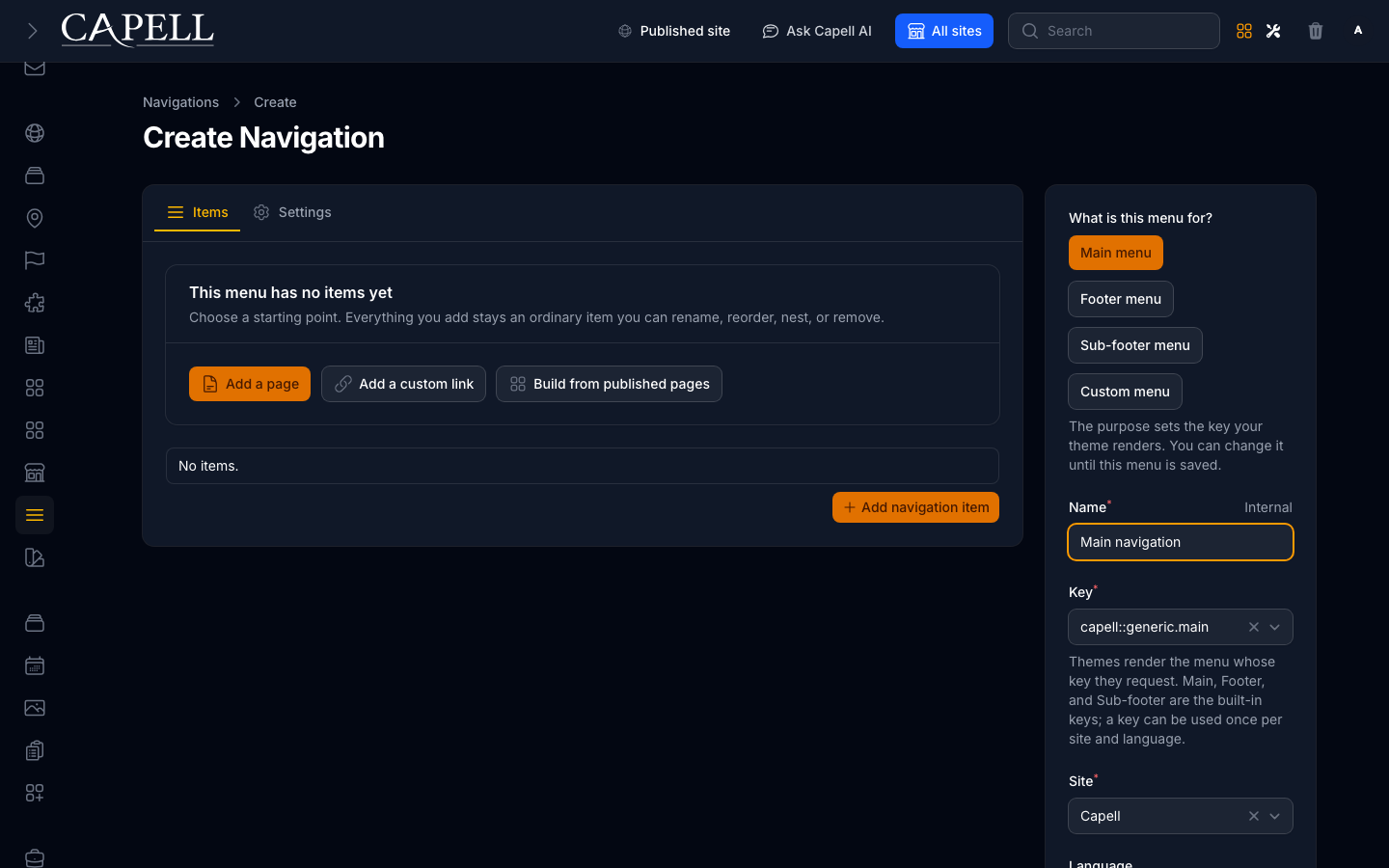Select the Custom menu purpose option

tap(1125, 392)
